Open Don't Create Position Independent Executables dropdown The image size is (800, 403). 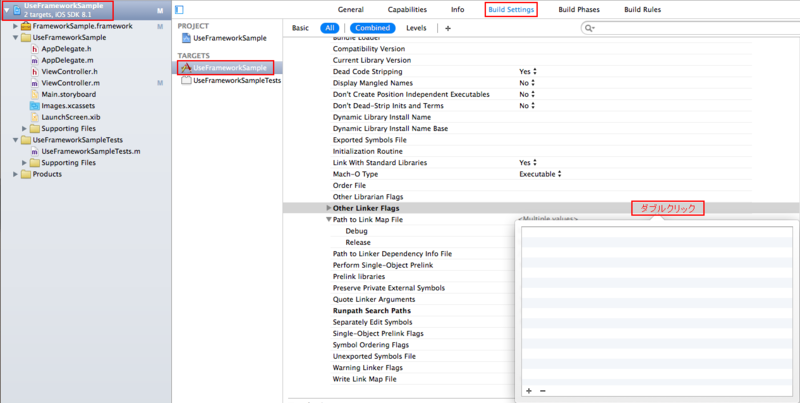(x=527, y=94)
